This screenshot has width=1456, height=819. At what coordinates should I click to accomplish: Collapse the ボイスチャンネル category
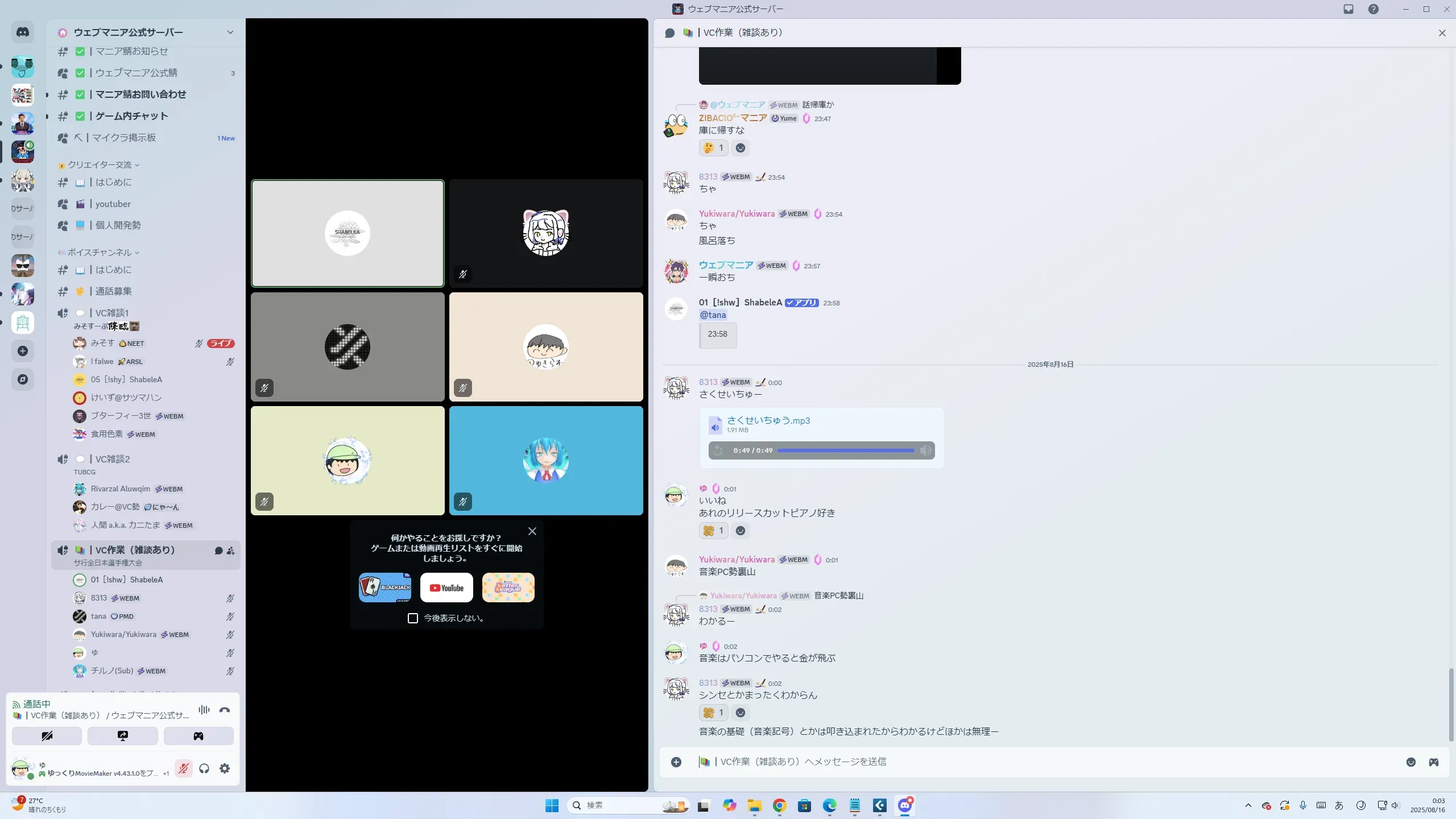[x=100, y=253]
